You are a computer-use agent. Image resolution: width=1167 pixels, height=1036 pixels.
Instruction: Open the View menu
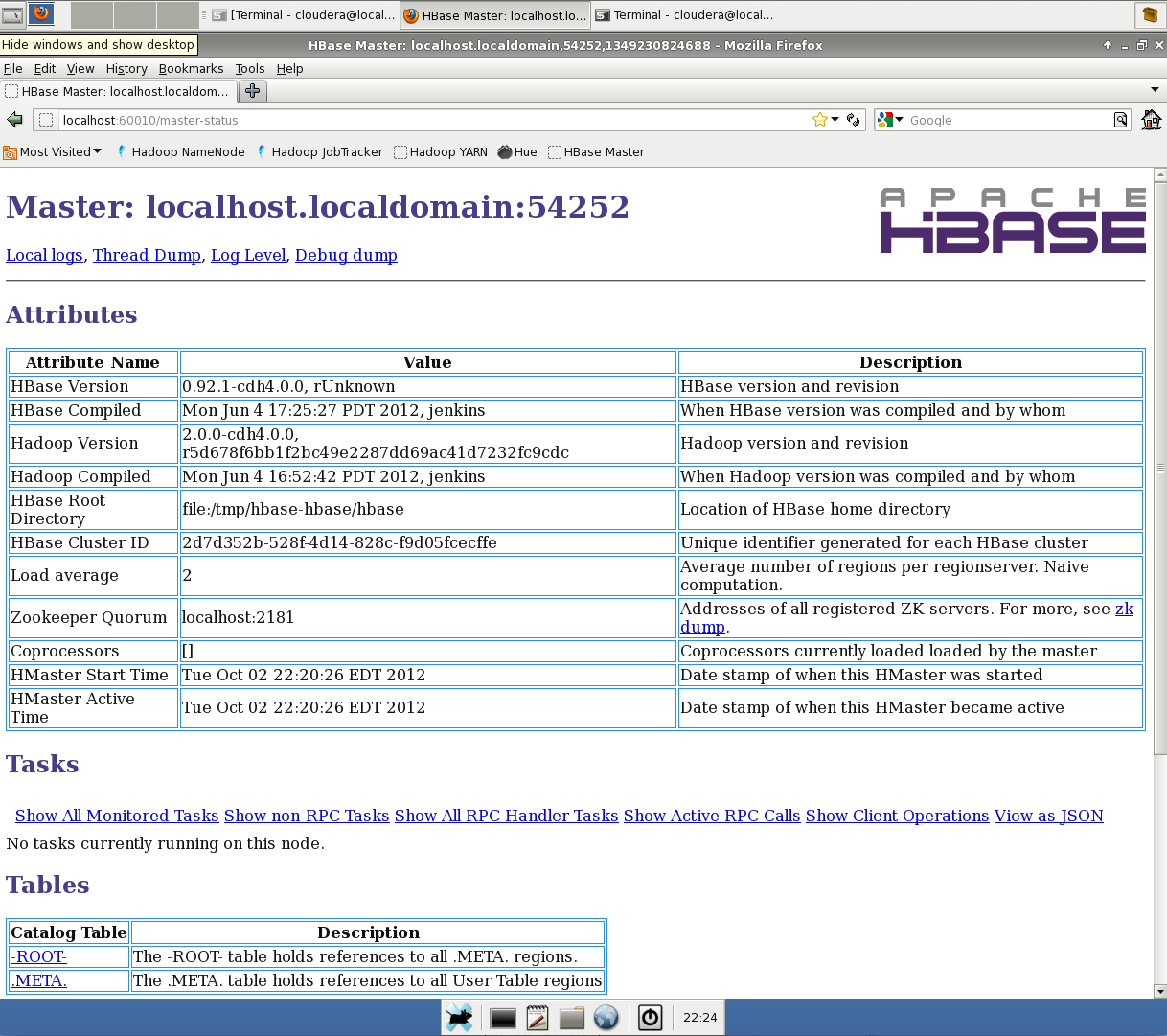point(80,68)
